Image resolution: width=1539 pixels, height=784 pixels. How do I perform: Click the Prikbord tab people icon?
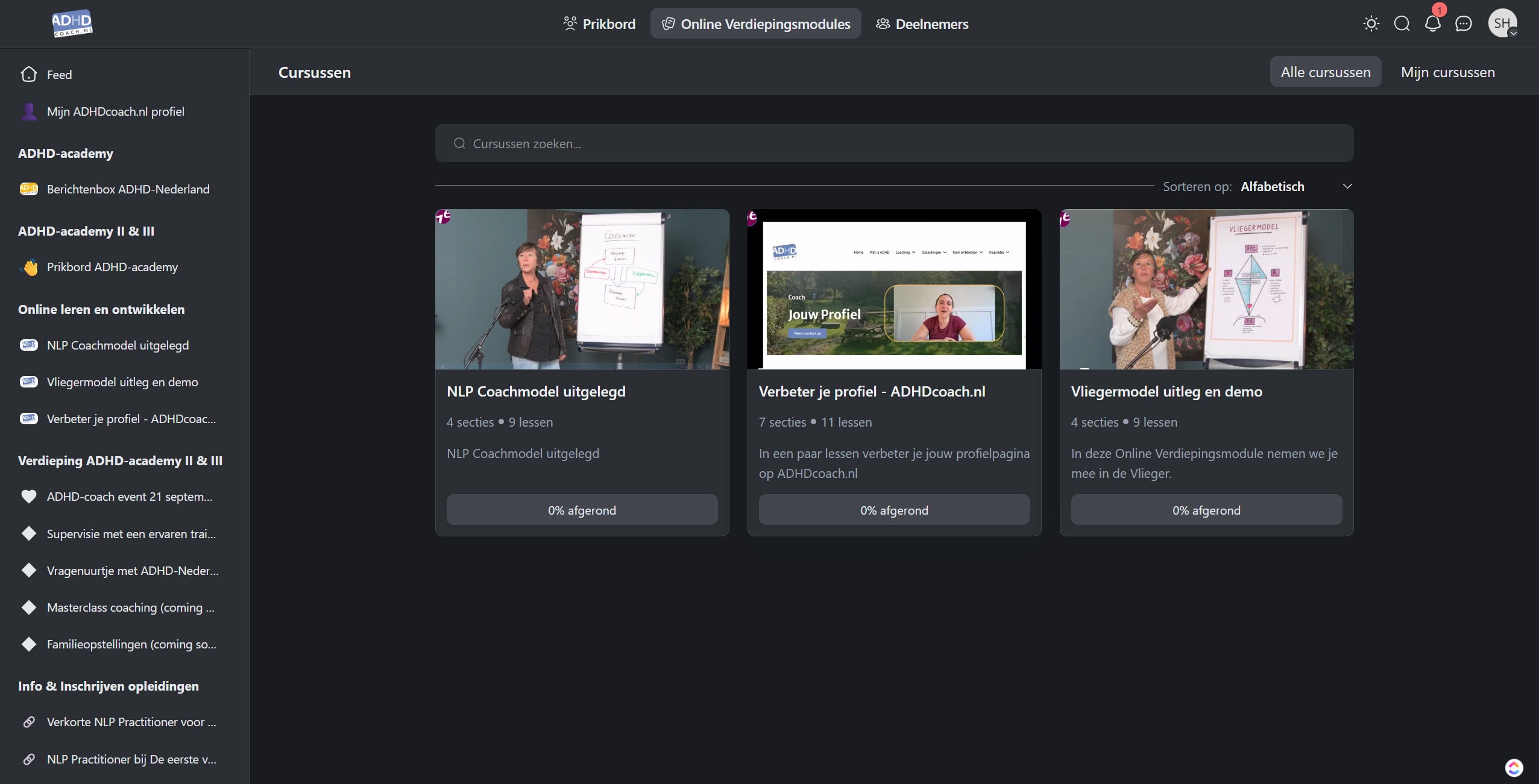click(x=570, y=24)
